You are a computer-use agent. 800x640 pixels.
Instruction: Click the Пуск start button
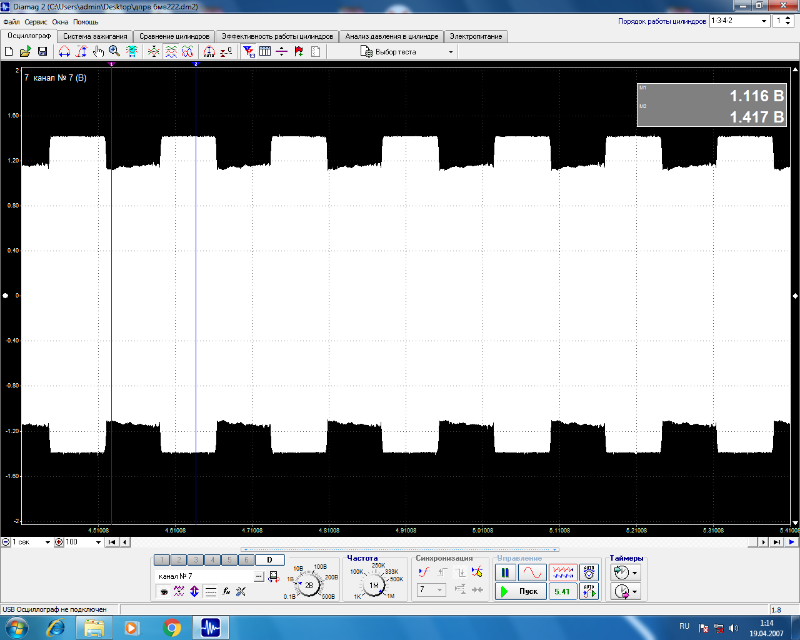coord(520,591)
